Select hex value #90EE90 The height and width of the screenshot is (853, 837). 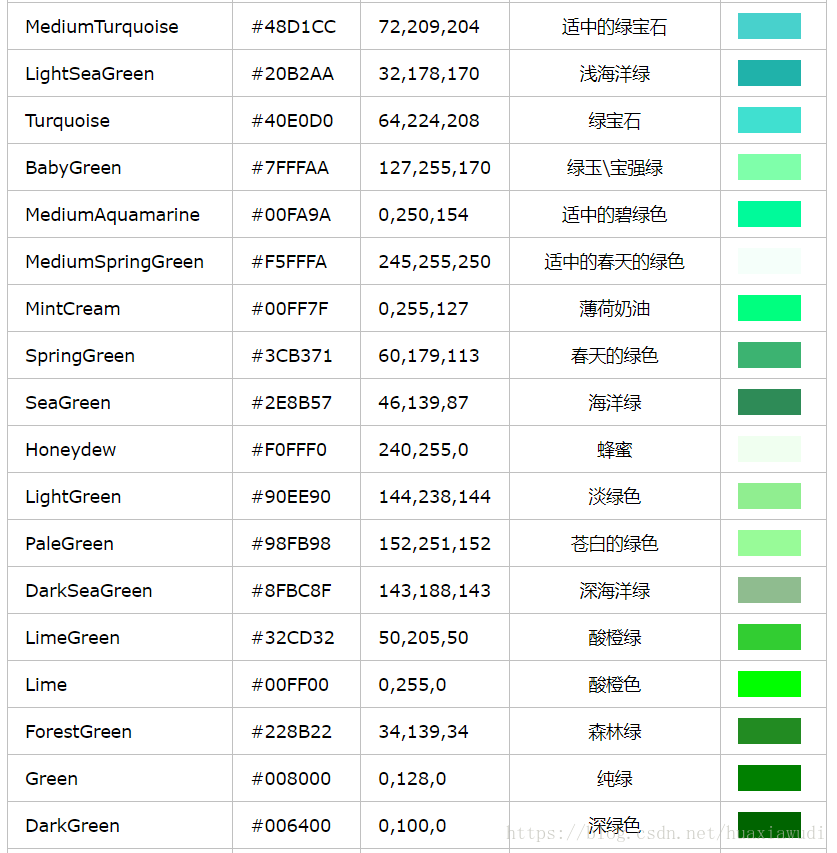click(291, 497)
